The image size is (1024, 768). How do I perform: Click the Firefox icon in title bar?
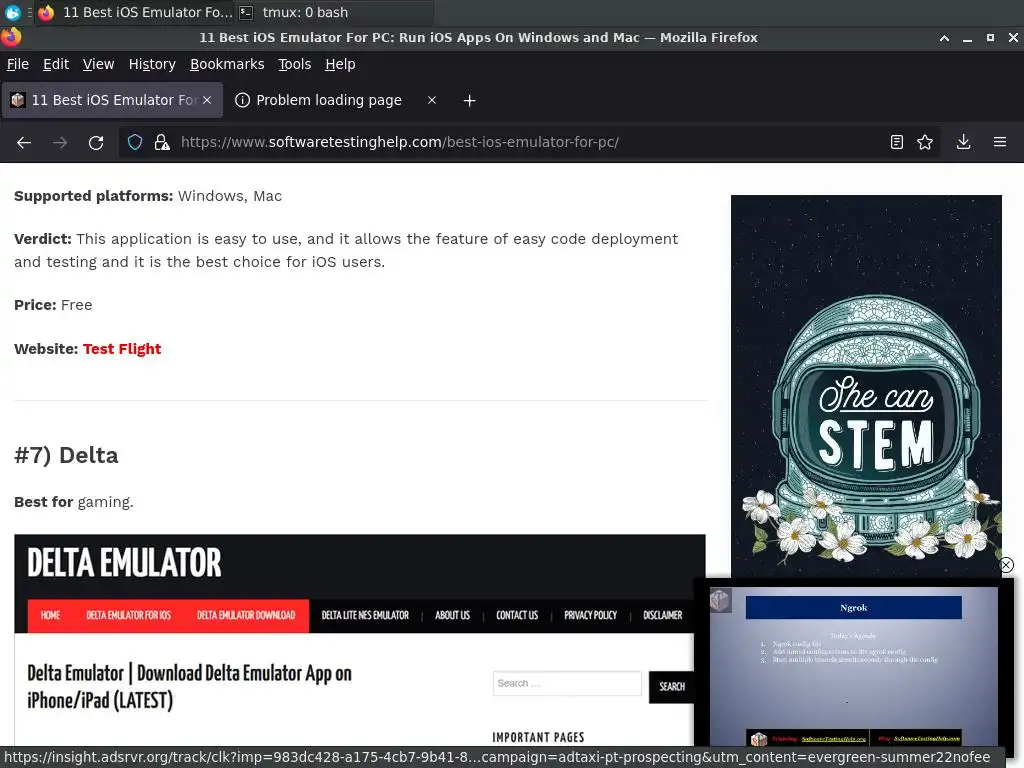(x=11, y=37)
